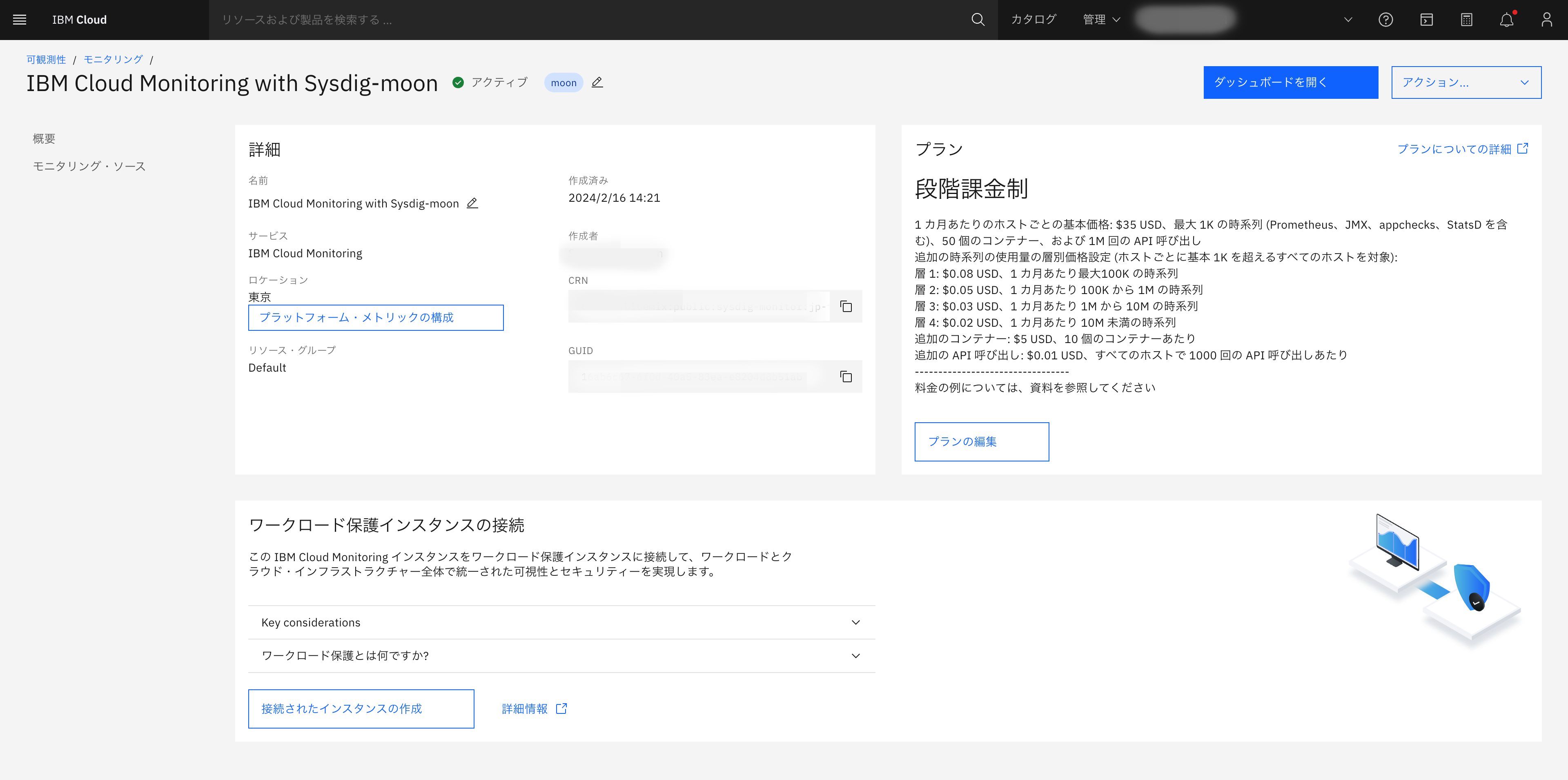This screenshot has height=780, width=1568.
Task: Open the help menu with question mark icon
Action: click(1386, 20)
